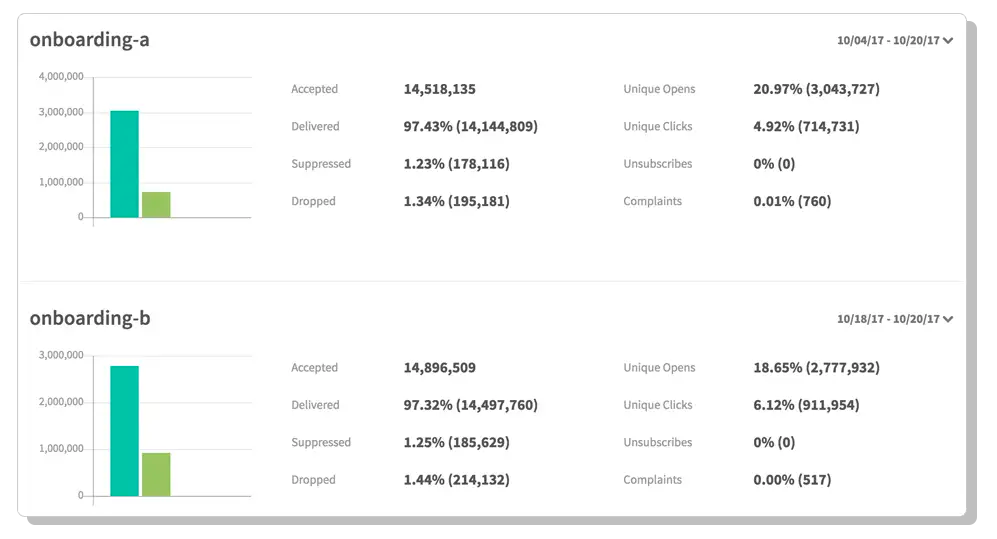
Task: Click the Suppressed label in onboarding-a
Action: (x=321, y=164)
